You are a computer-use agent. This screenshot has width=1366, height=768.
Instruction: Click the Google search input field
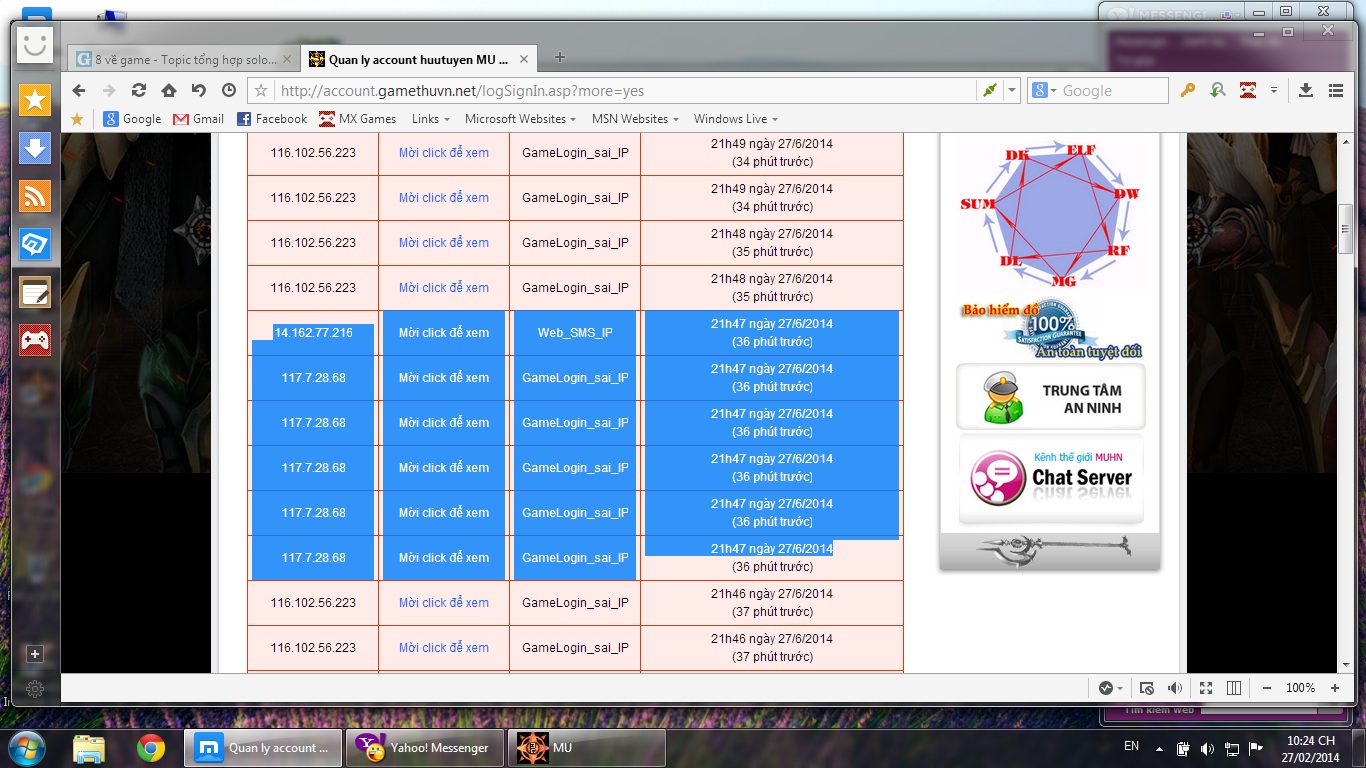pos(1110,91)
